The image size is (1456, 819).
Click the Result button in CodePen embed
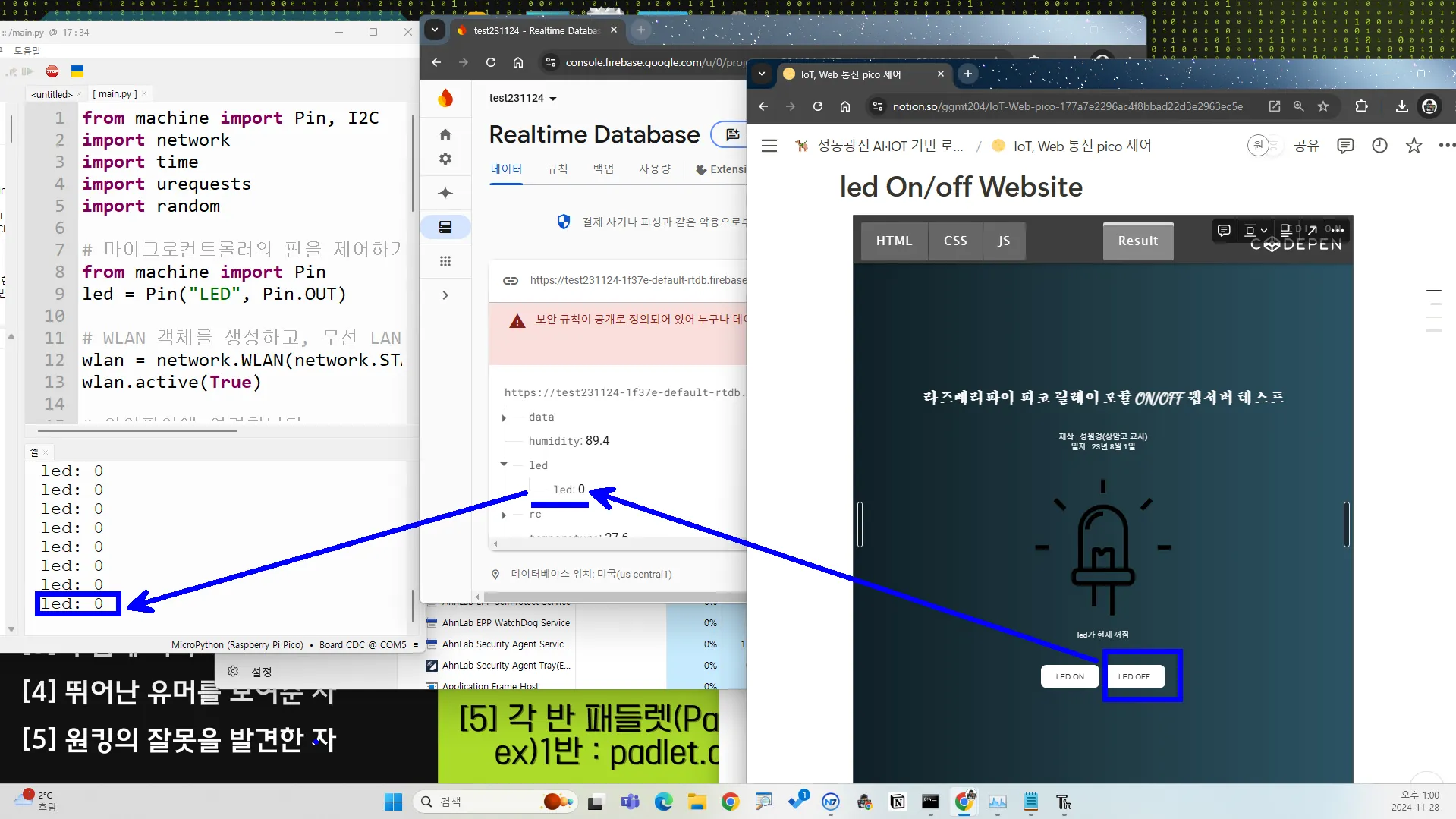[1138, 241]
